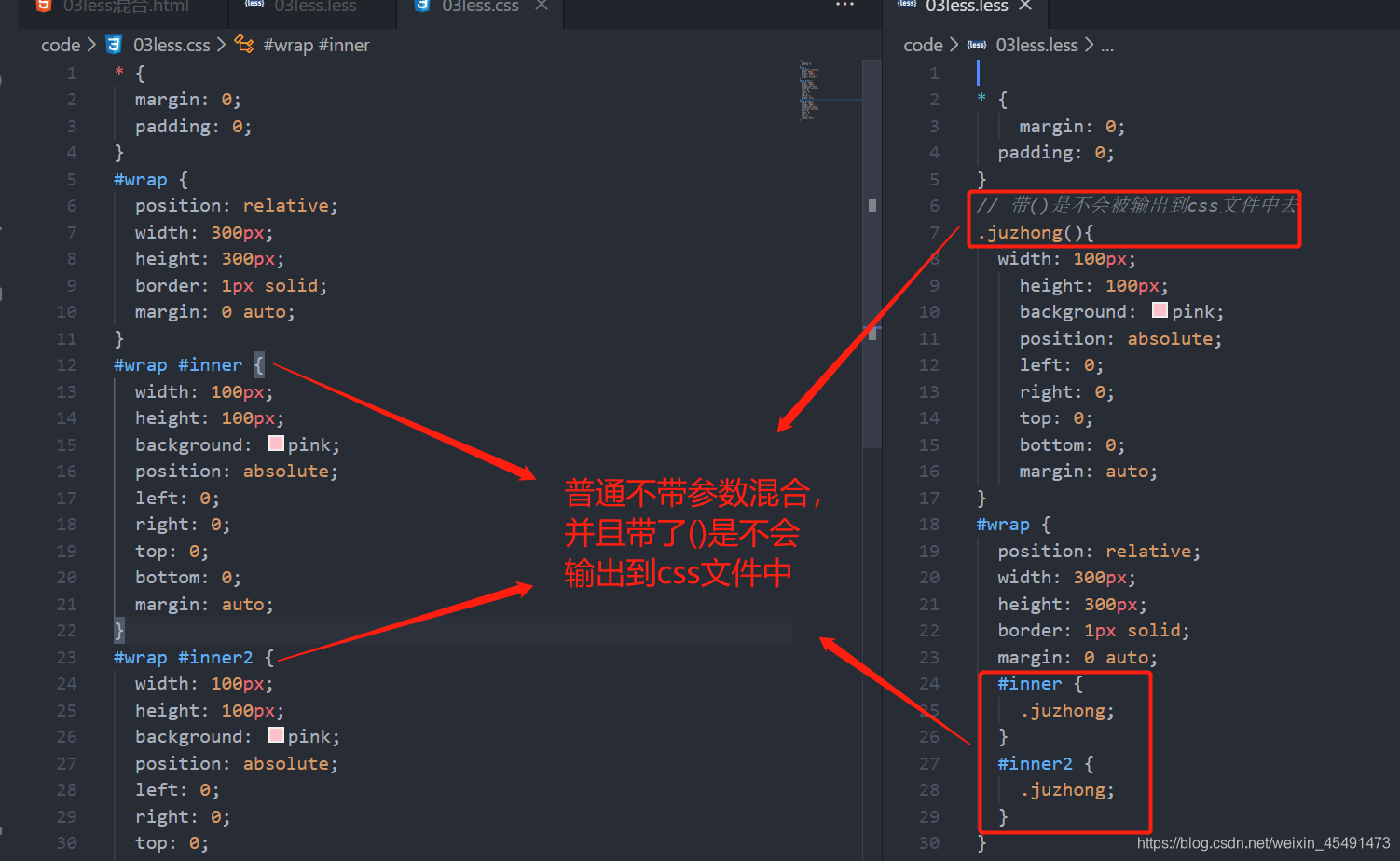This screenshot has width=1400, height=861.
Task: Expand the ellipsis breadcrumb in the right editor
Action: (x=1107, y=44)
